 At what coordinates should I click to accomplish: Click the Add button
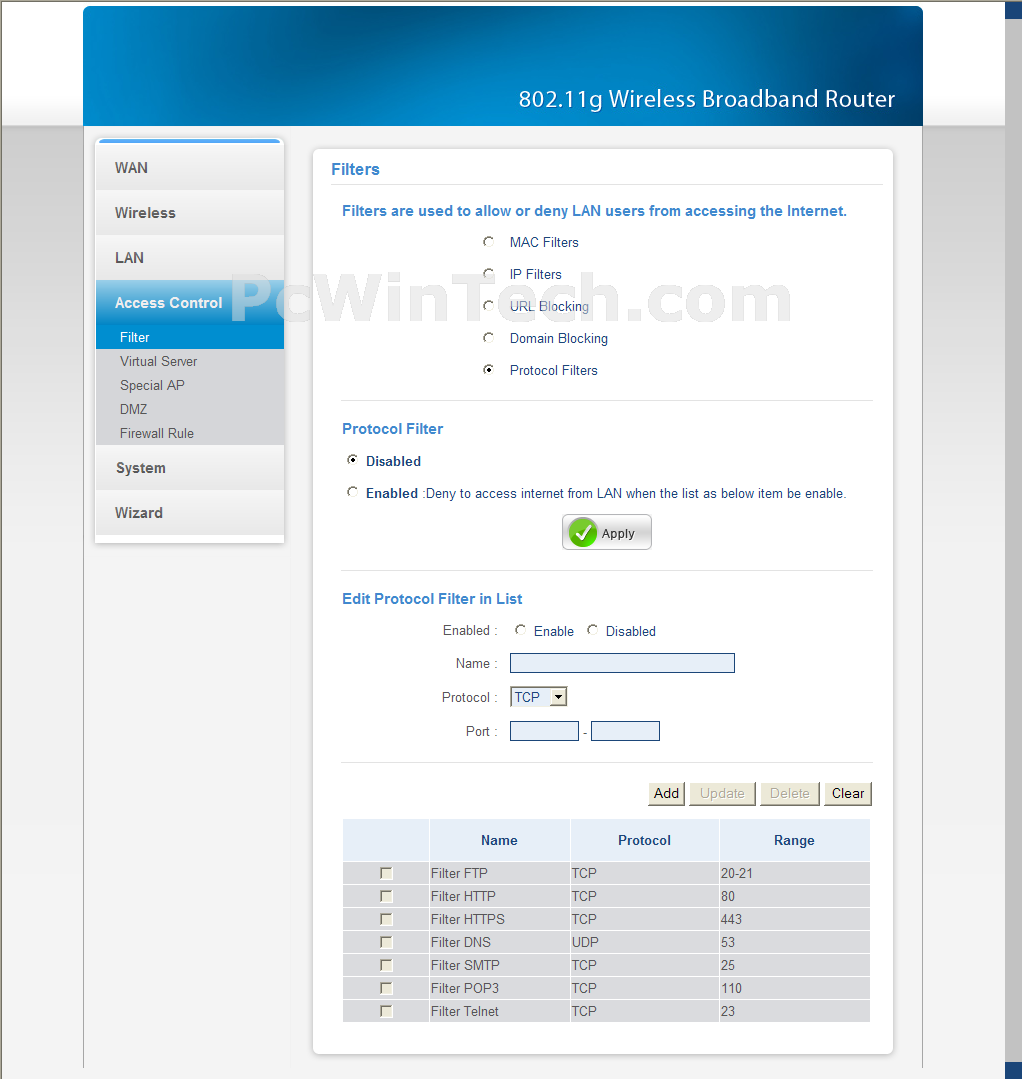click(x=666, y=793)
